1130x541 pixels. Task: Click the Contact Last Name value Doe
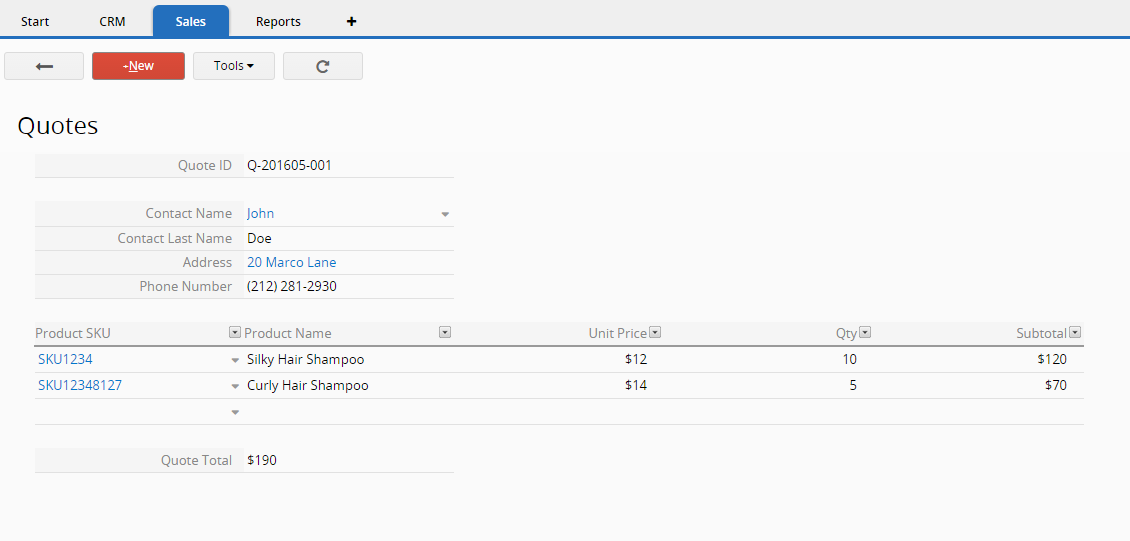[259, 238]
